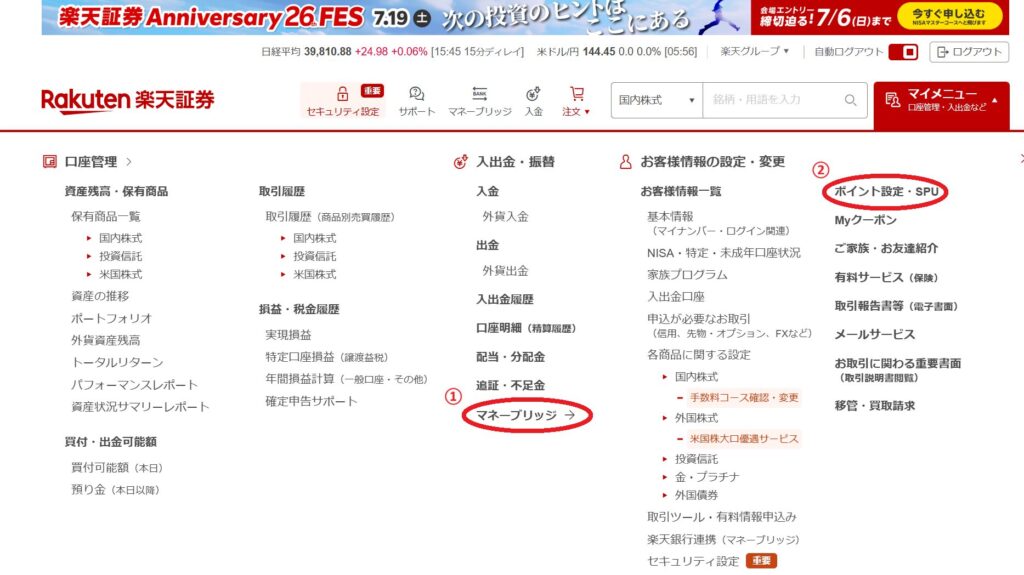The width and height of the screenshot is (1024, 575).
Task: Open 年間損益計算
Action: click(346, 379)
